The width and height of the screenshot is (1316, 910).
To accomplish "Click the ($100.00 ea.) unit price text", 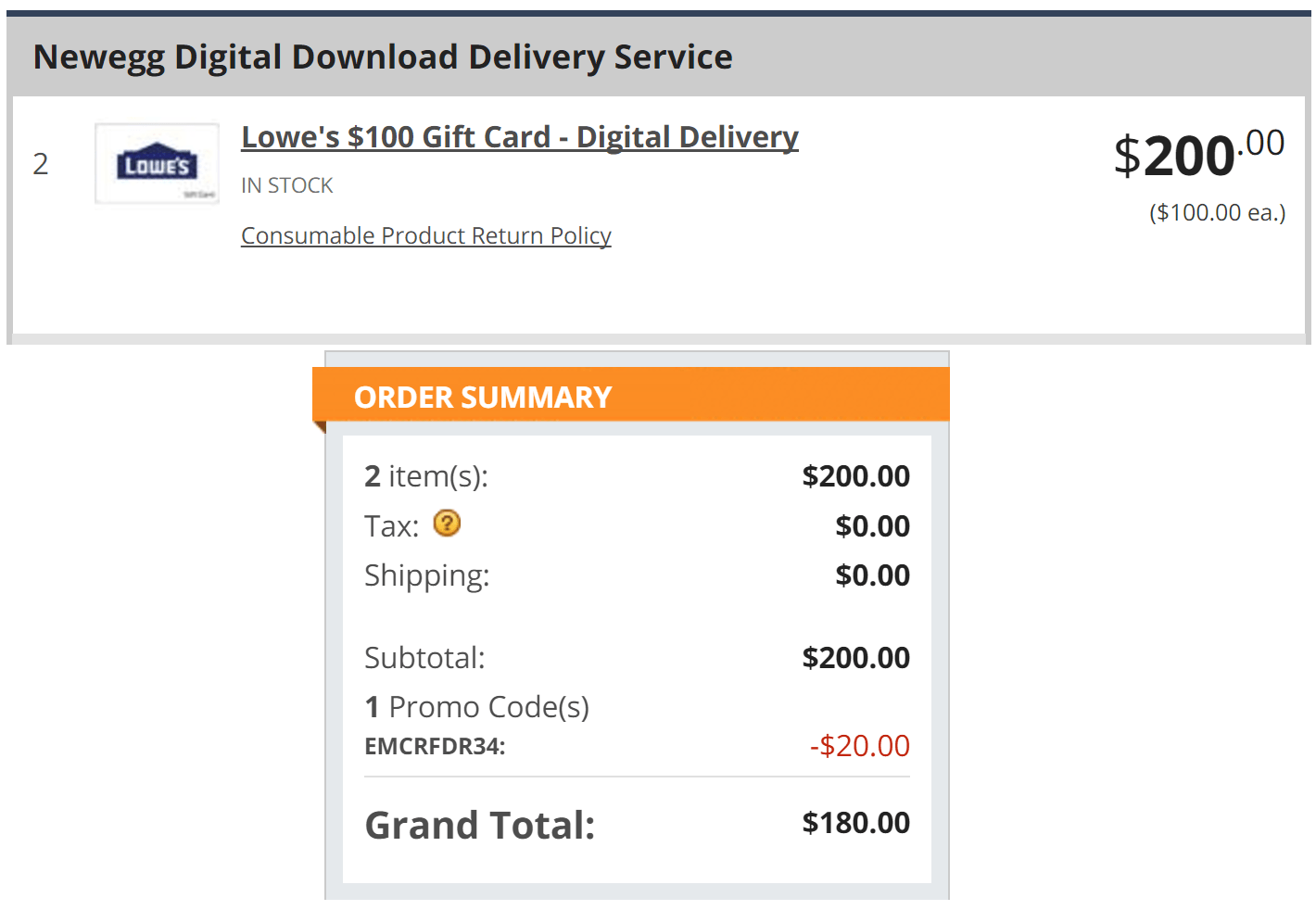I will coord(1218,212).
